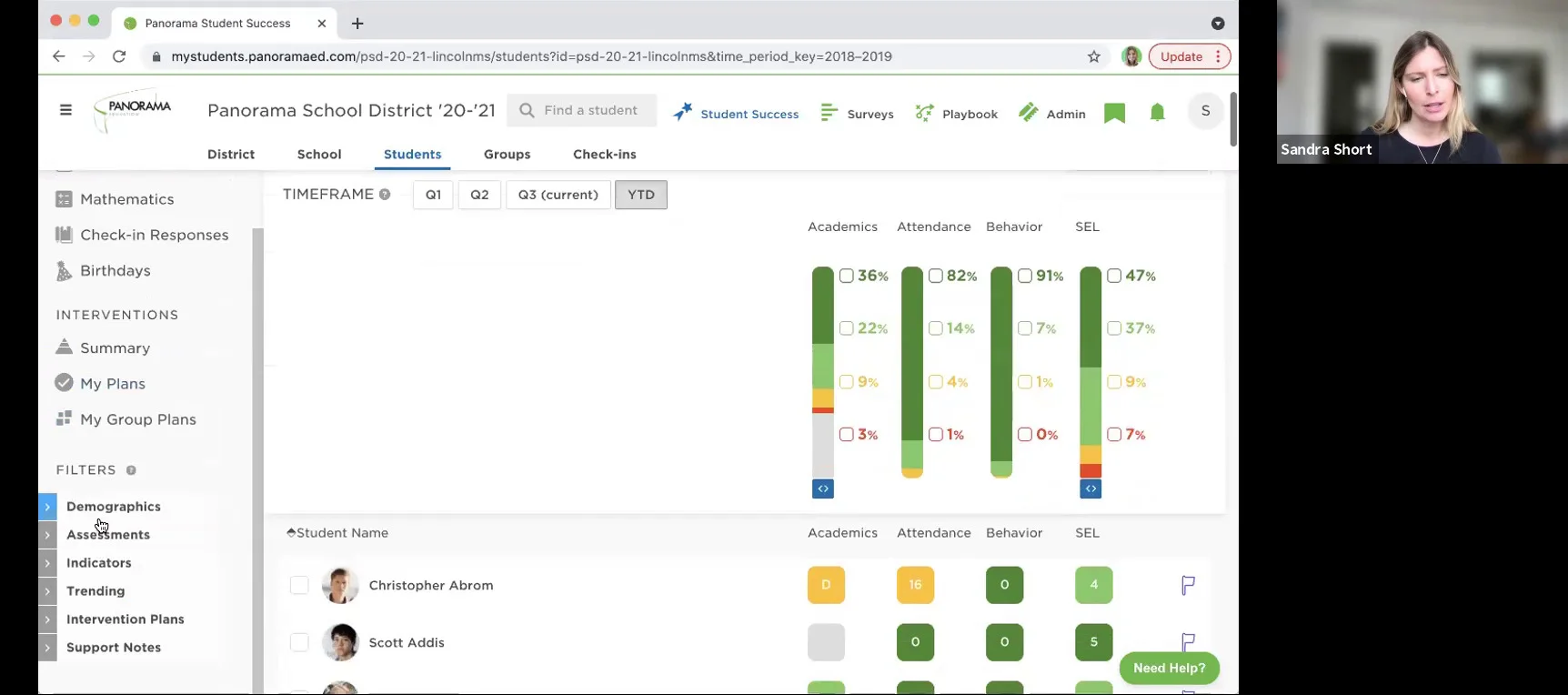1568x695 pixels.
Task: Switch to the Check-ins tab
Action: [605, 155]
